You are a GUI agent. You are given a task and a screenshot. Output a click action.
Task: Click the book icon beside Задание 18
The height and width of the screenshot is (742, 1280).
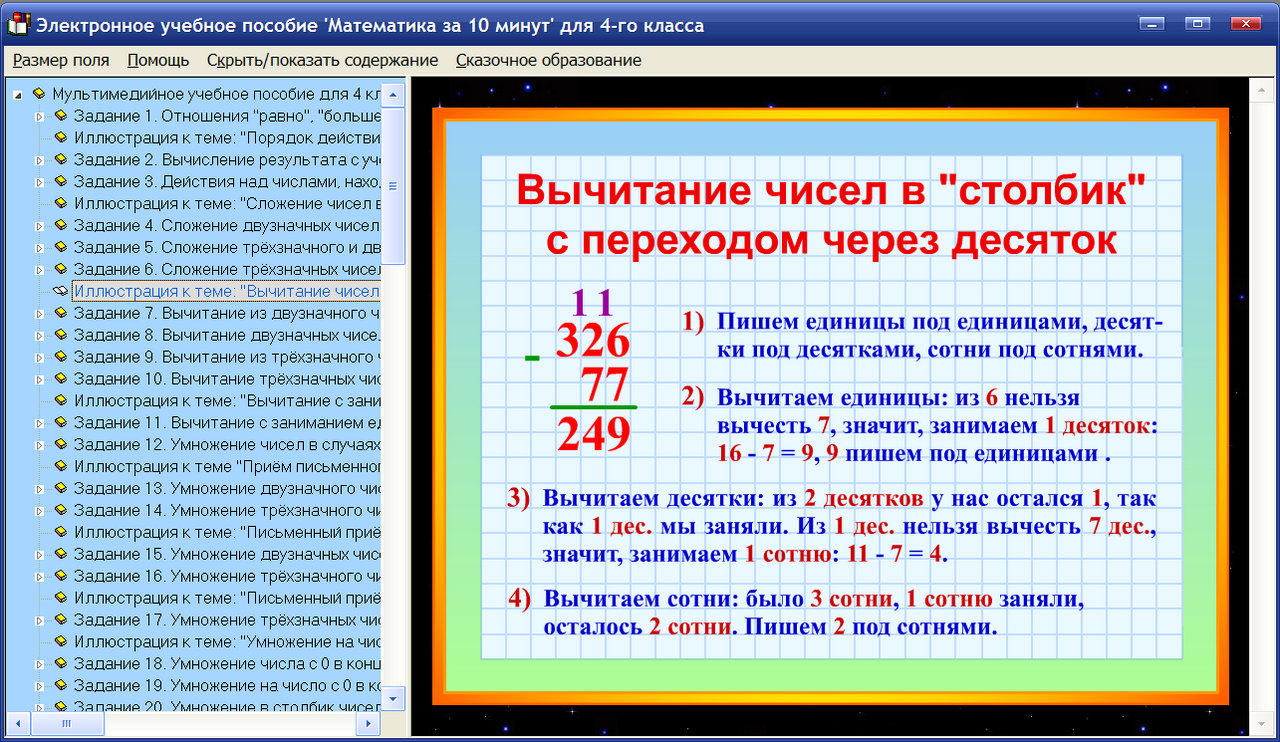[x=60, y=665]
